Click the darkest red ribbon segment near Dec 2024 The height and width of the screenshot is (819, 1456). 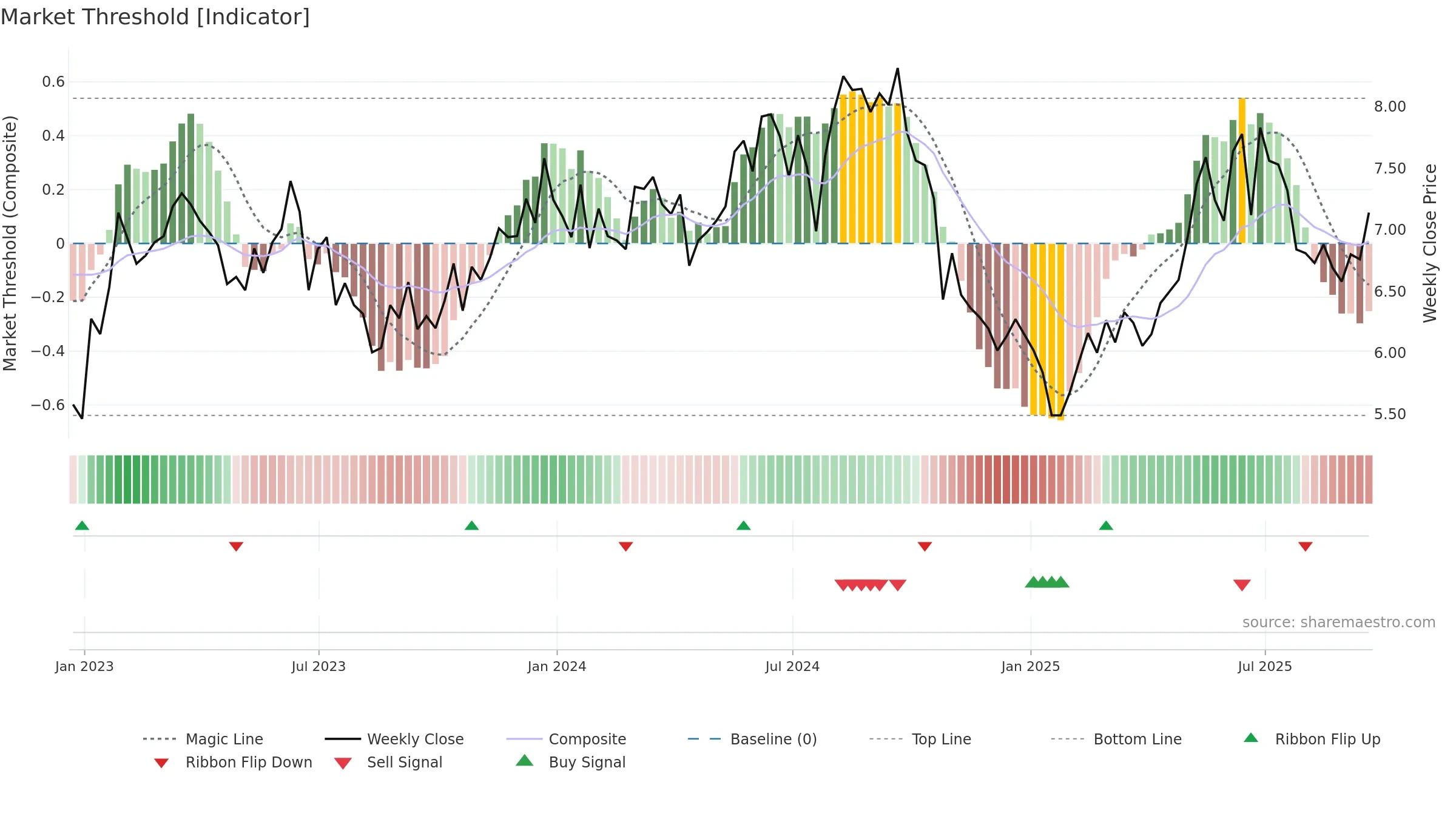[x=1006, y=479]
